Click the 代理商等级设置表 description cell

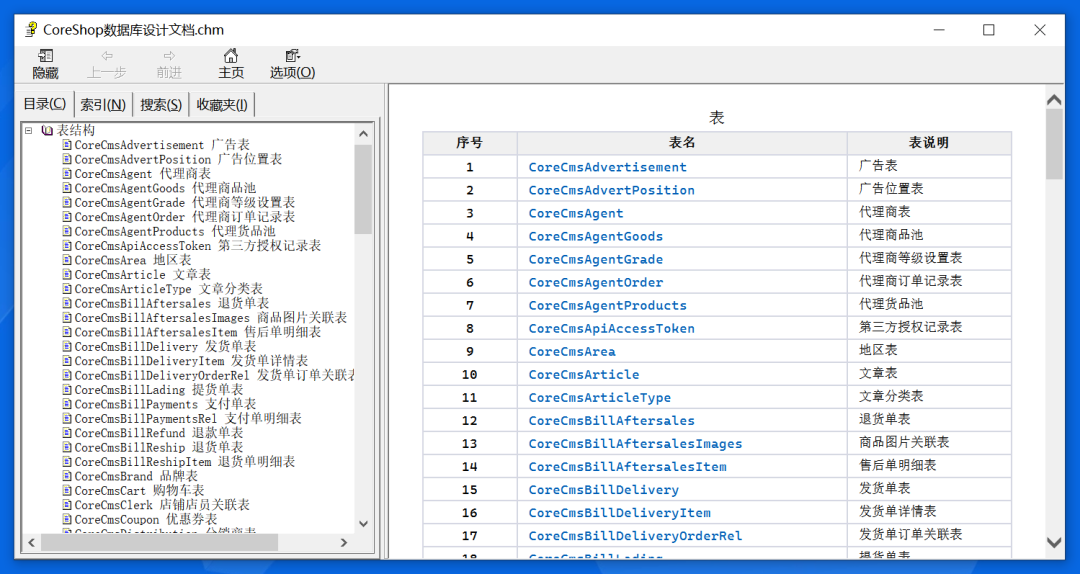[x=929, y=258]
